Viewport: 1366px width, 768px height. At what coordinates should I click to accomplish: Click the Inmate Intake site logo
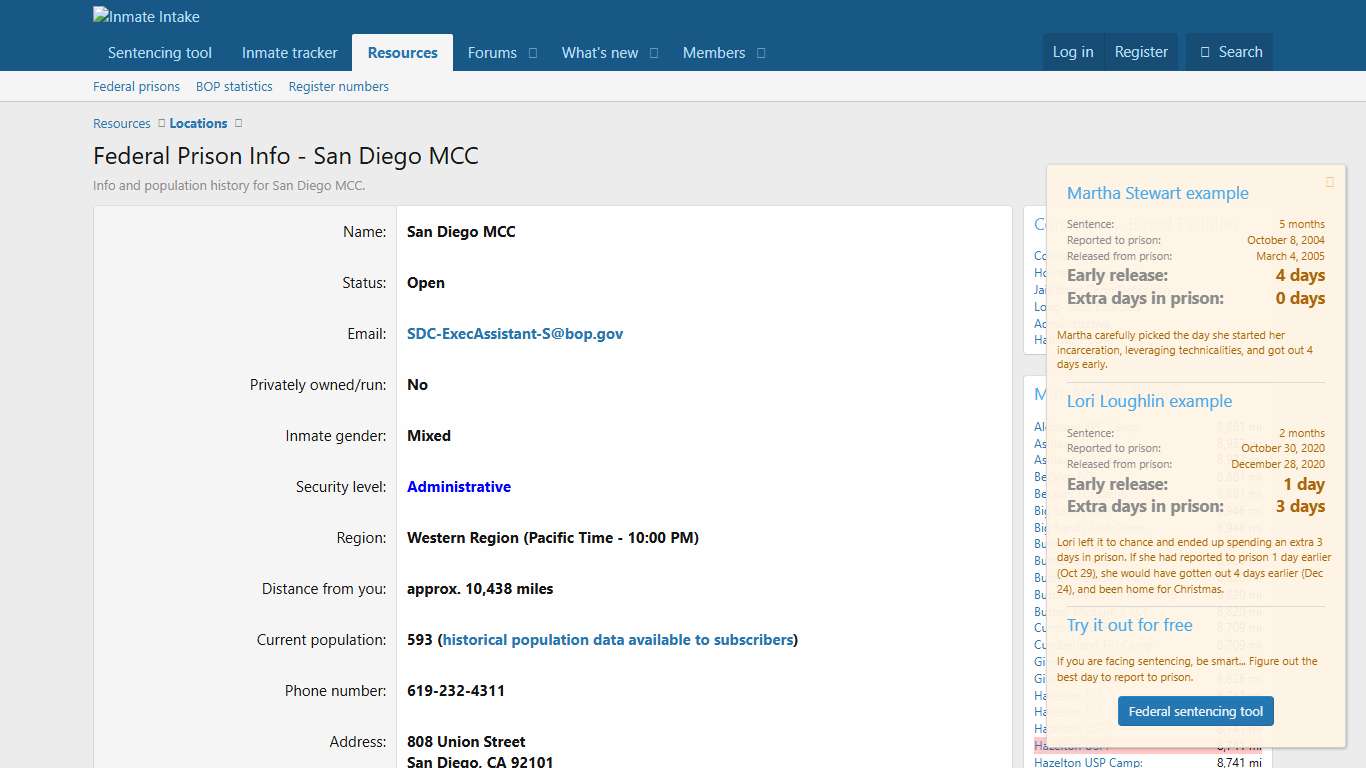click(x=146, y=16)
